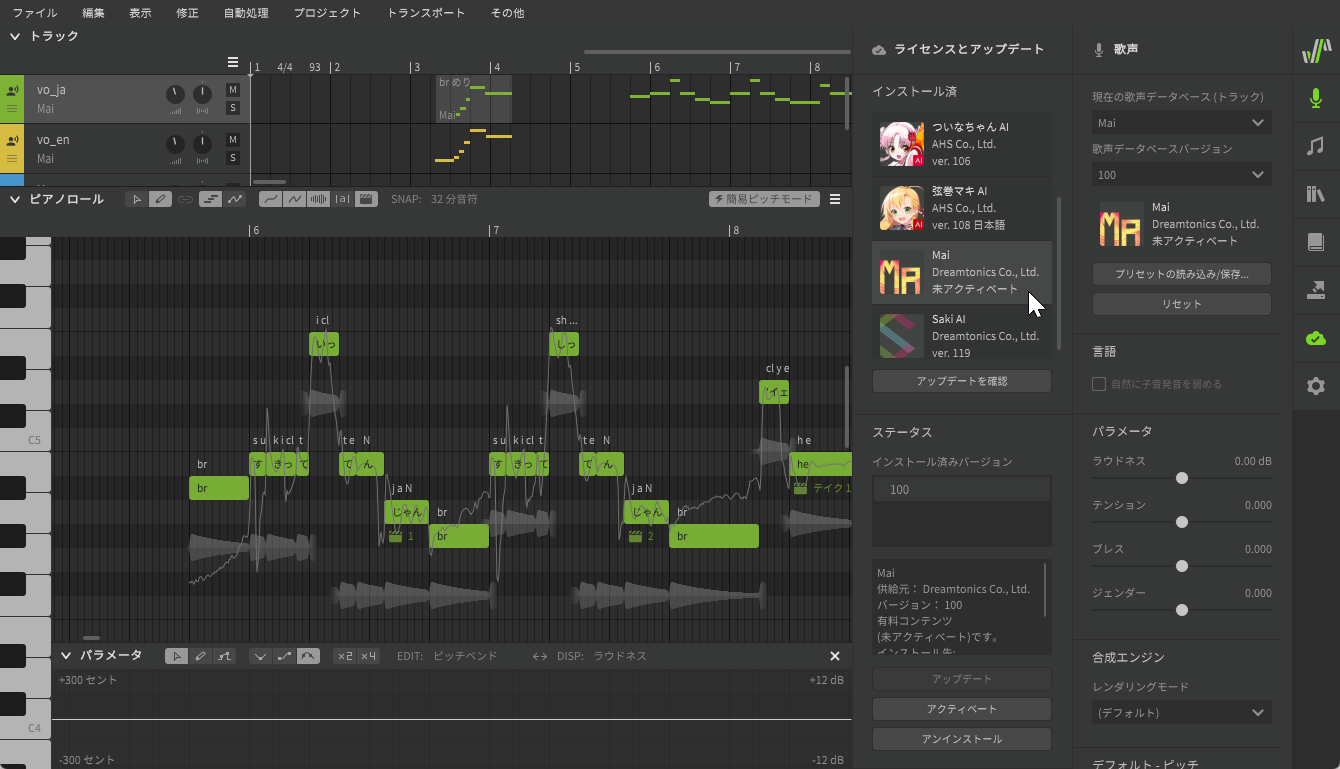Open the 編集 menu

(93, 13)
